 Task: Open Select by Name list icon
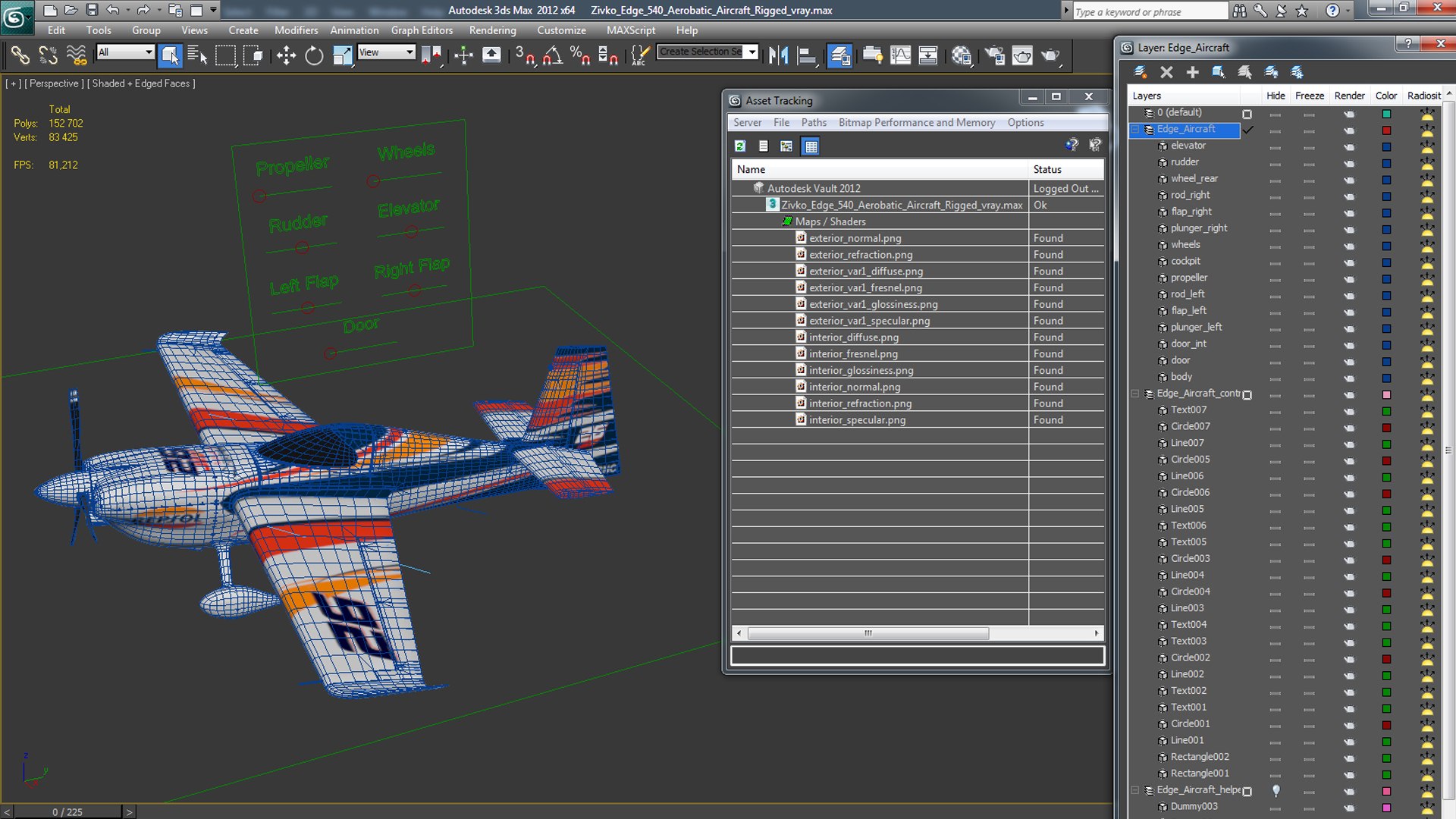(197, 55)
